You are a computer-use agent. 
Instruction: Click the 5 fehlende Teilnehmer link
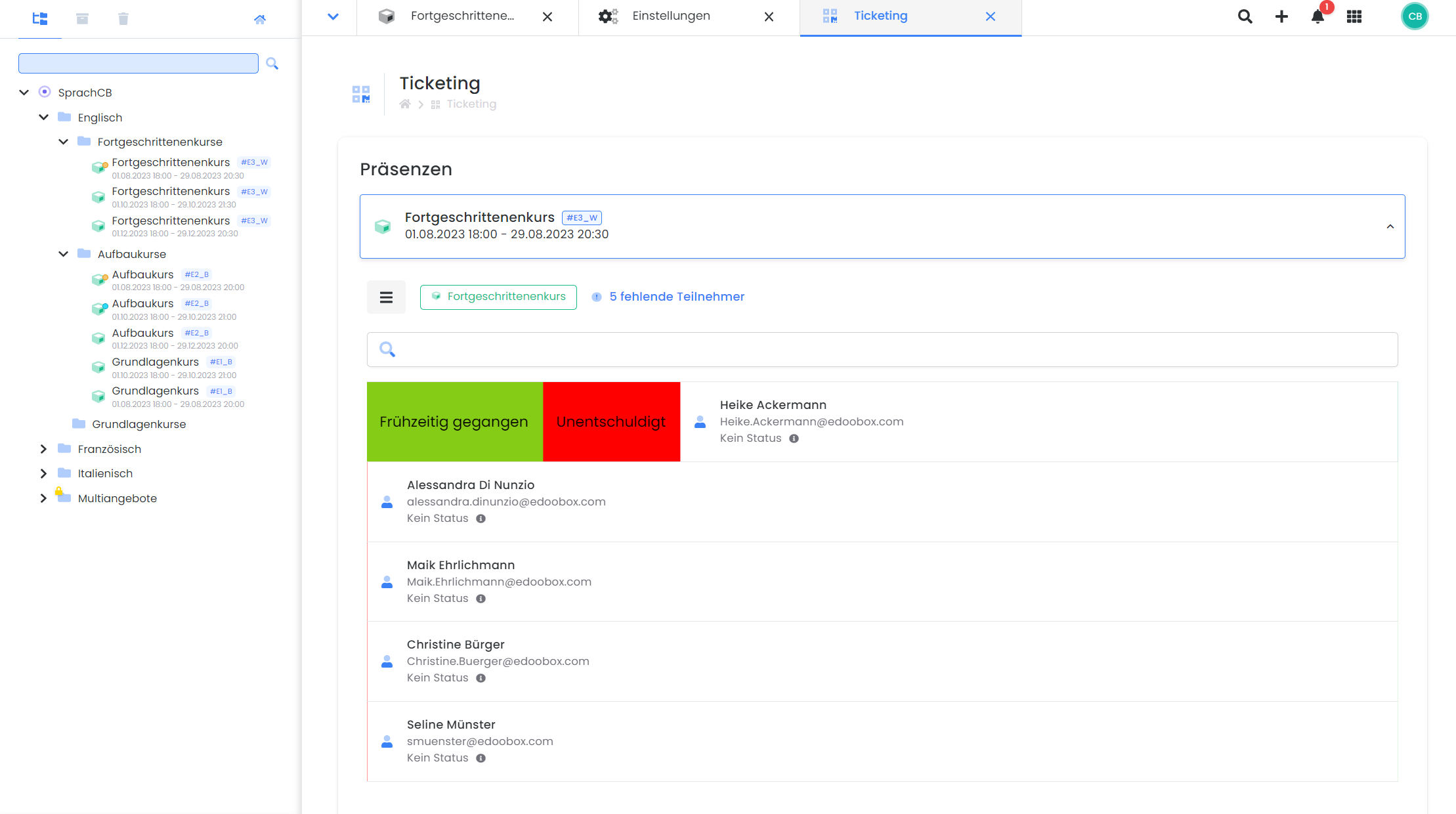point(676,297)
